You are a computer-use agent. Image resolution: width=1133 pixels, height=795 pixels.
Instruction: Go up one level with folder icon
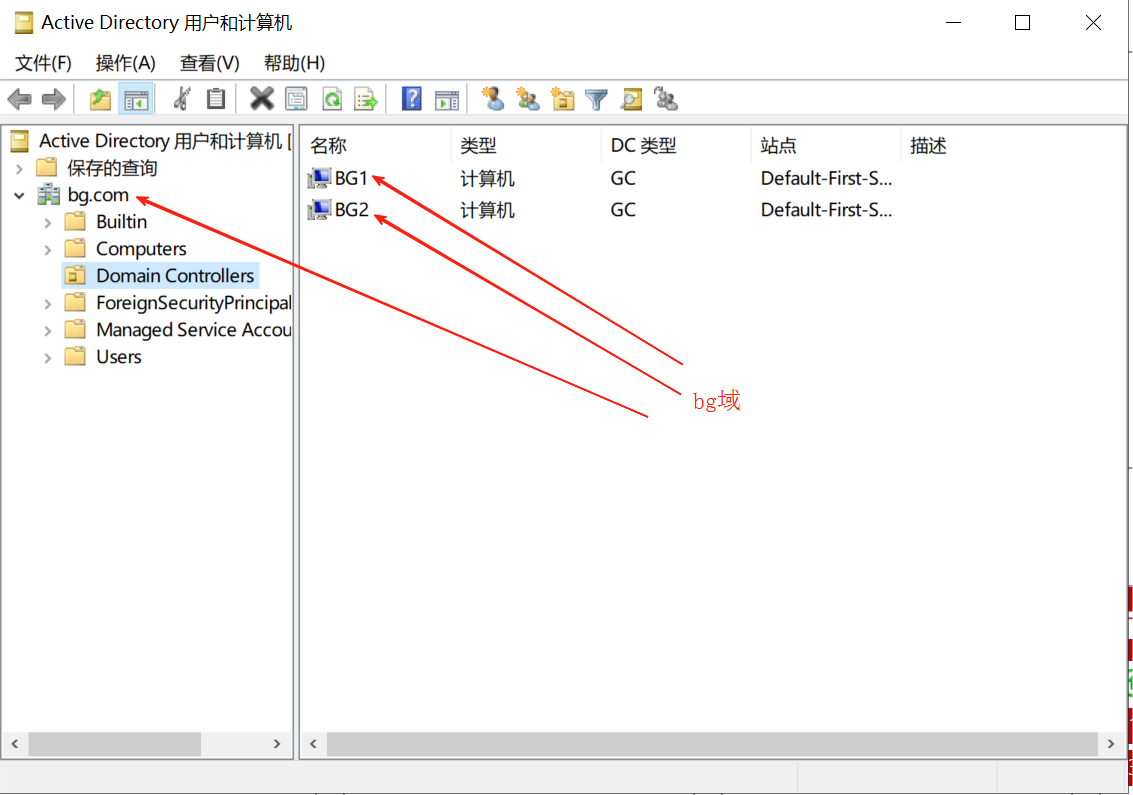click(x=100, y=99)
